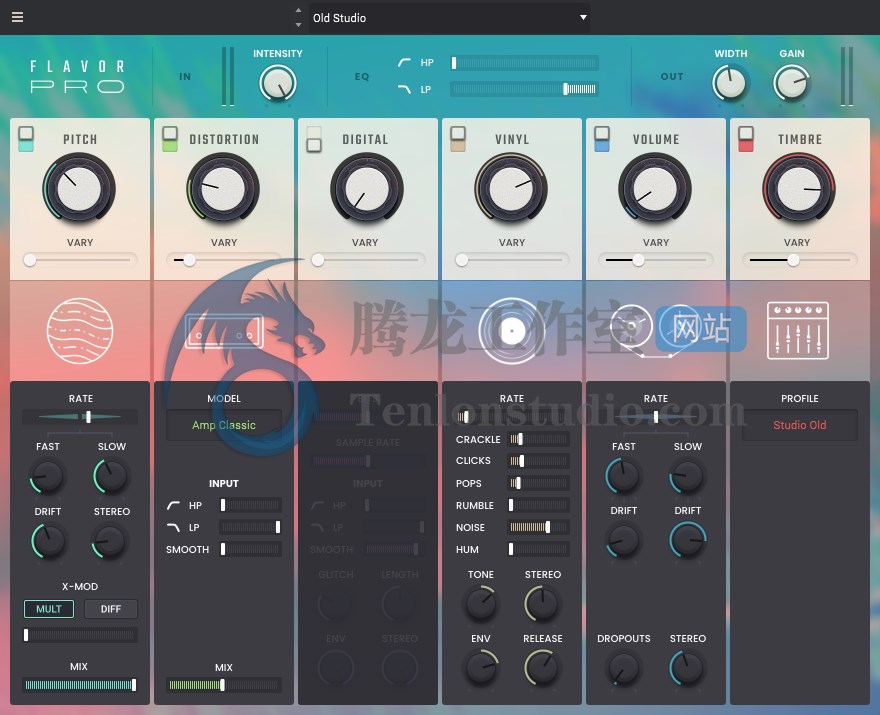The height and width of the screenshot is (715, 880).
Task: Click the Pitch Fast knob
Action: 48,476
